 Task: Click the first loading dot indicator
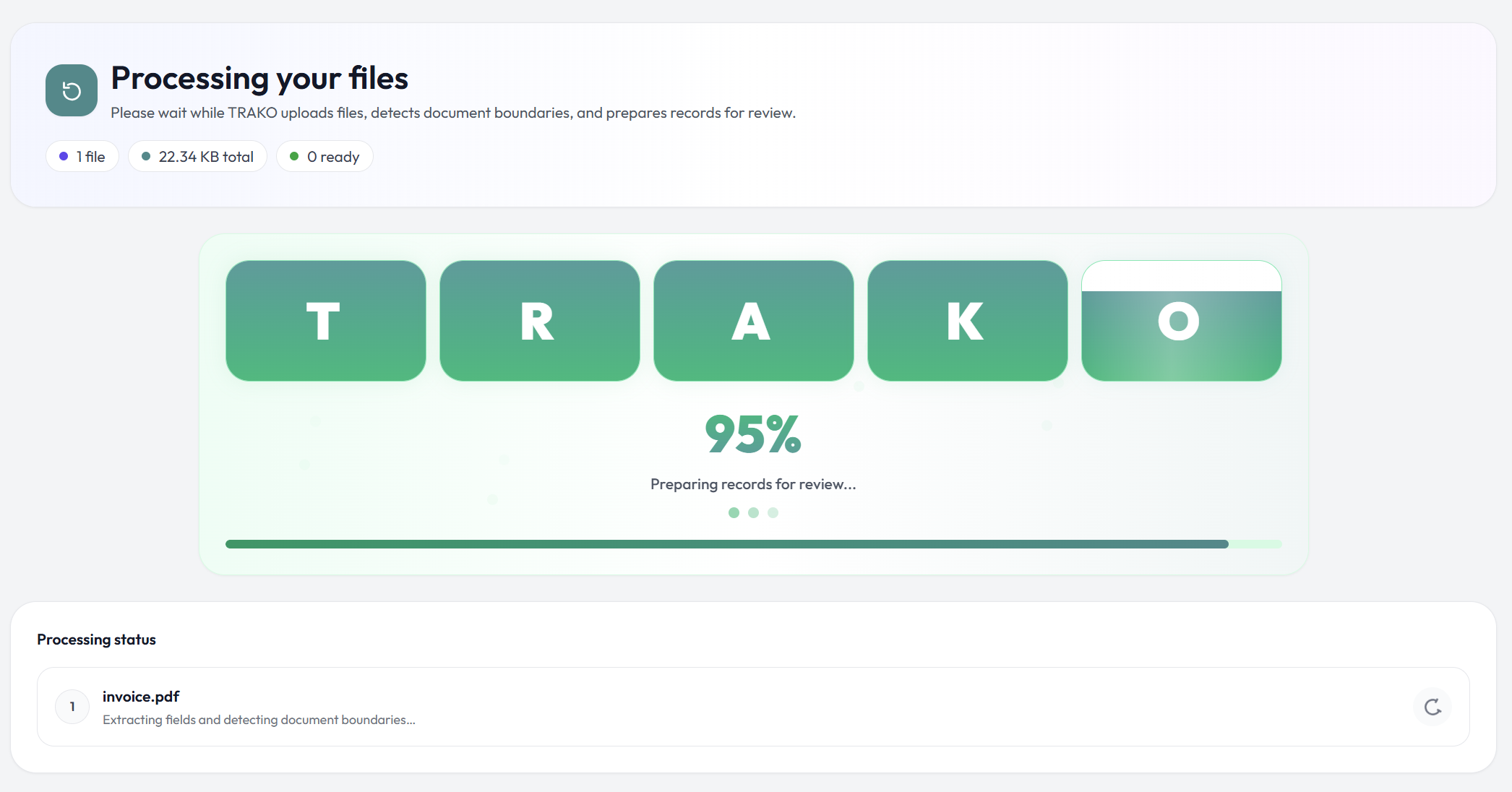coord(734,512)
